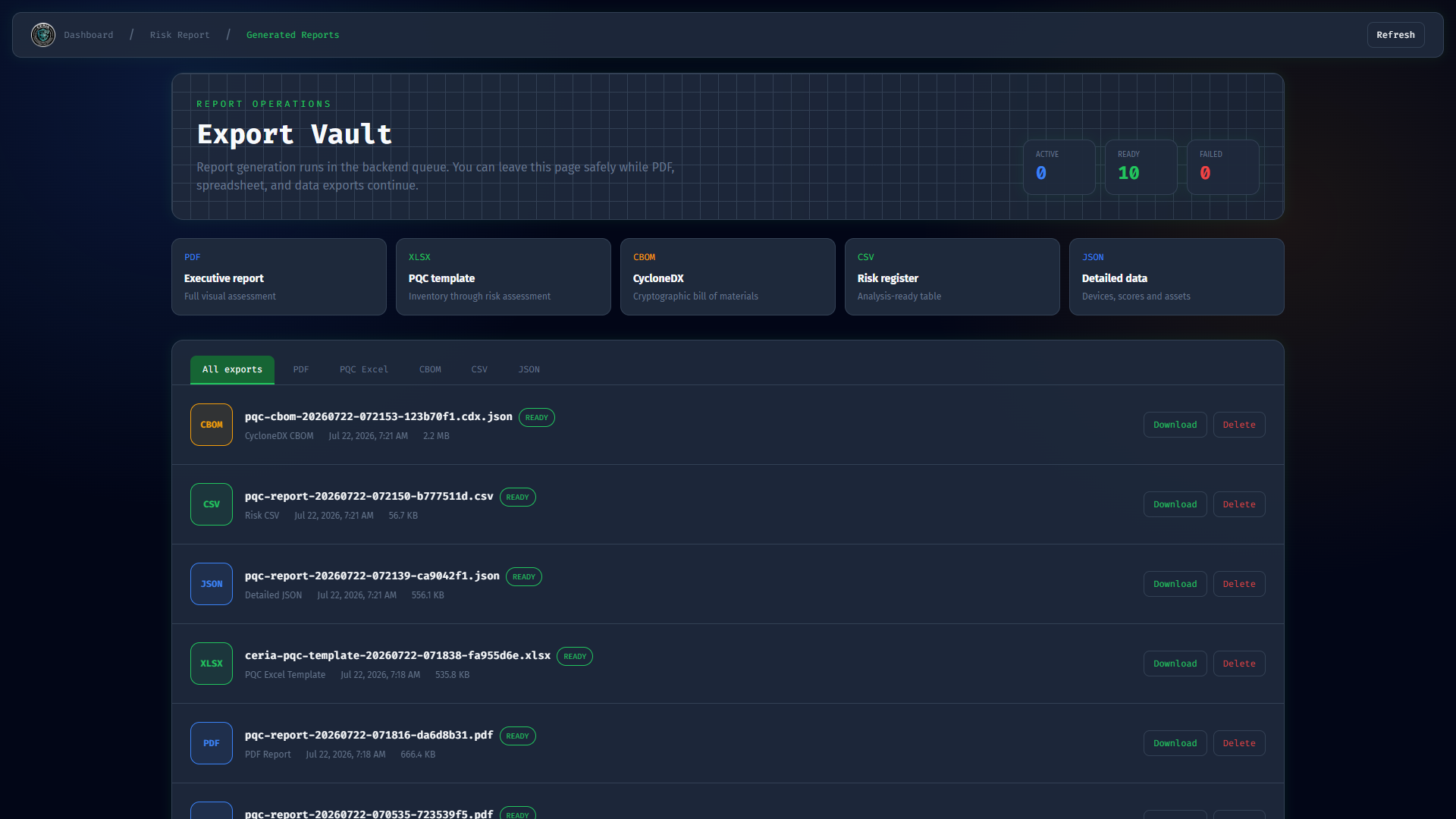1456x819 pixels.
Task: Click READY badge on the da6d8b31.pdf row
Action: point(518,736)
